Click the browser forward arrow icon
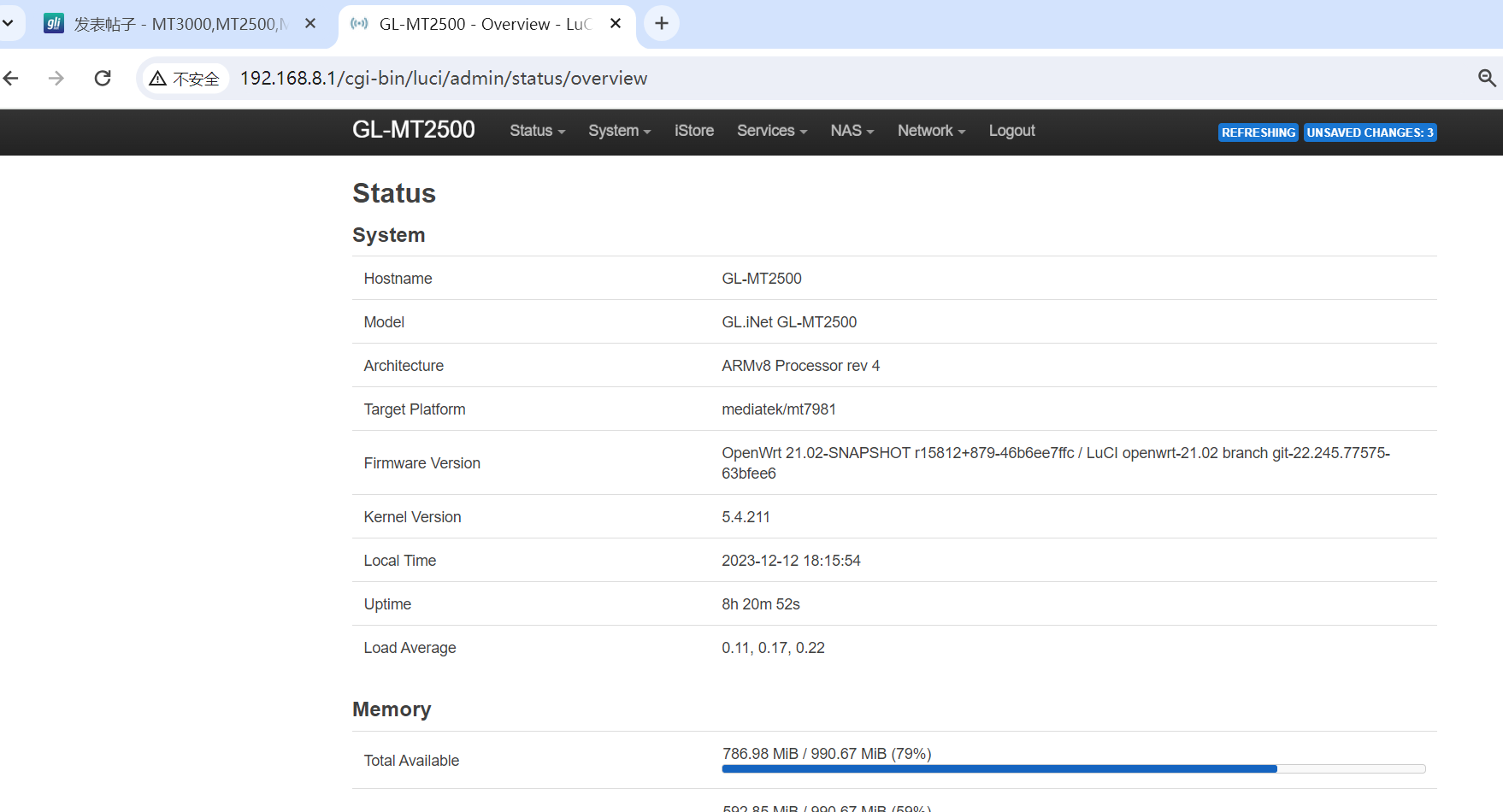 (56, 79)
